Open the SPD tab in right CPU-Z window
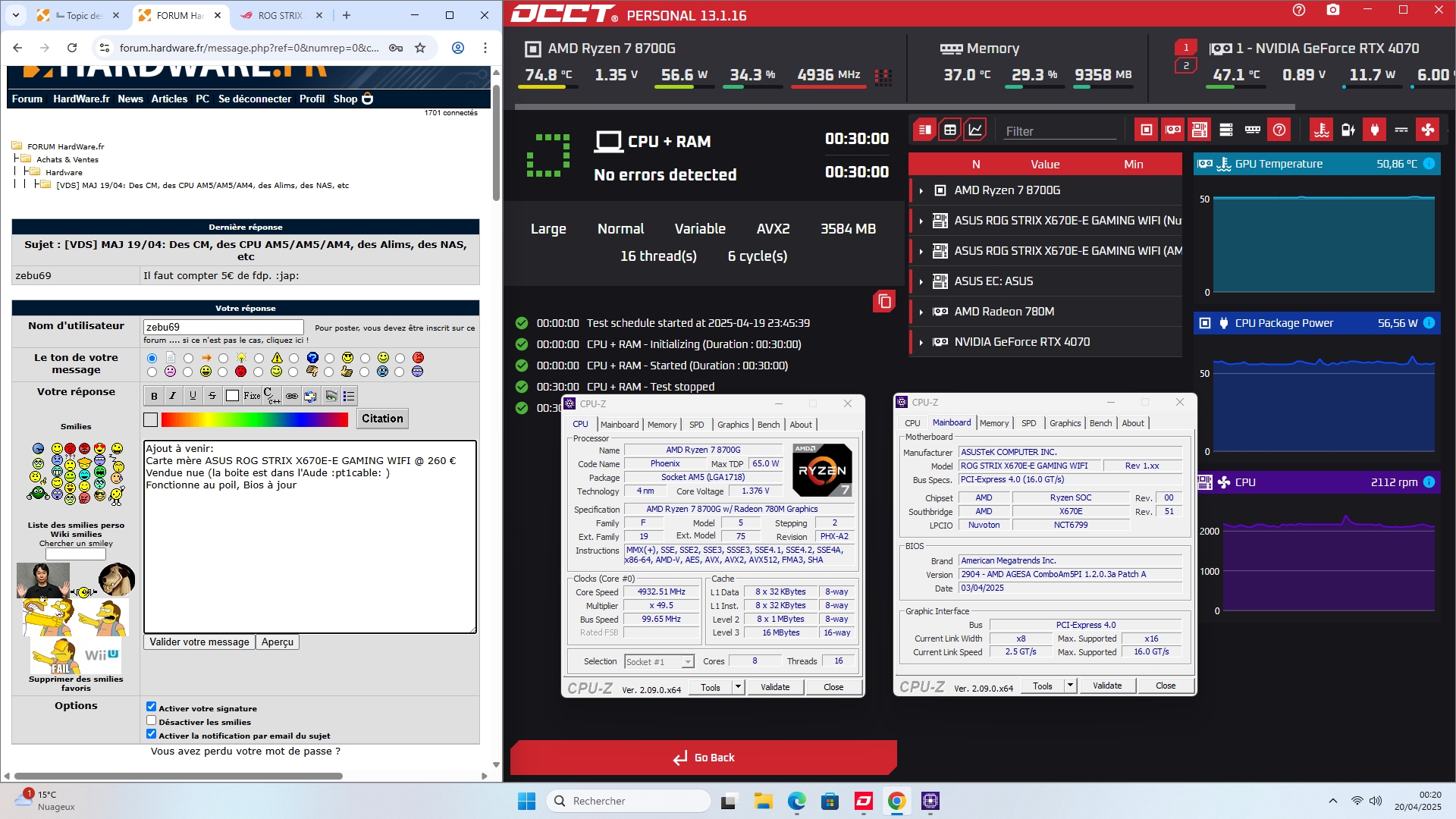 click(1028, 423)
